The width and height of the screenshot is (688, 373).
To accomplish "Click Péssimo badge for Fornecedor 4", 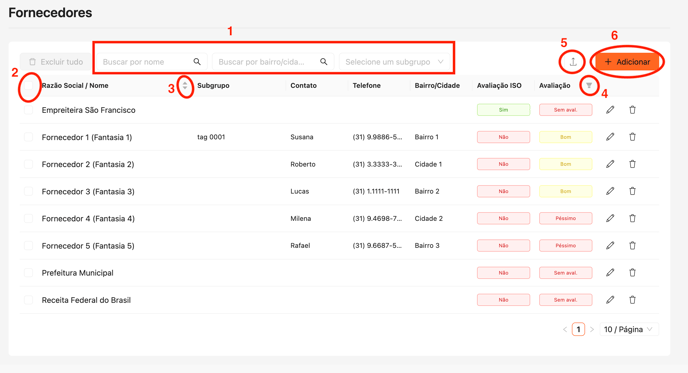I will click(566, 218).
